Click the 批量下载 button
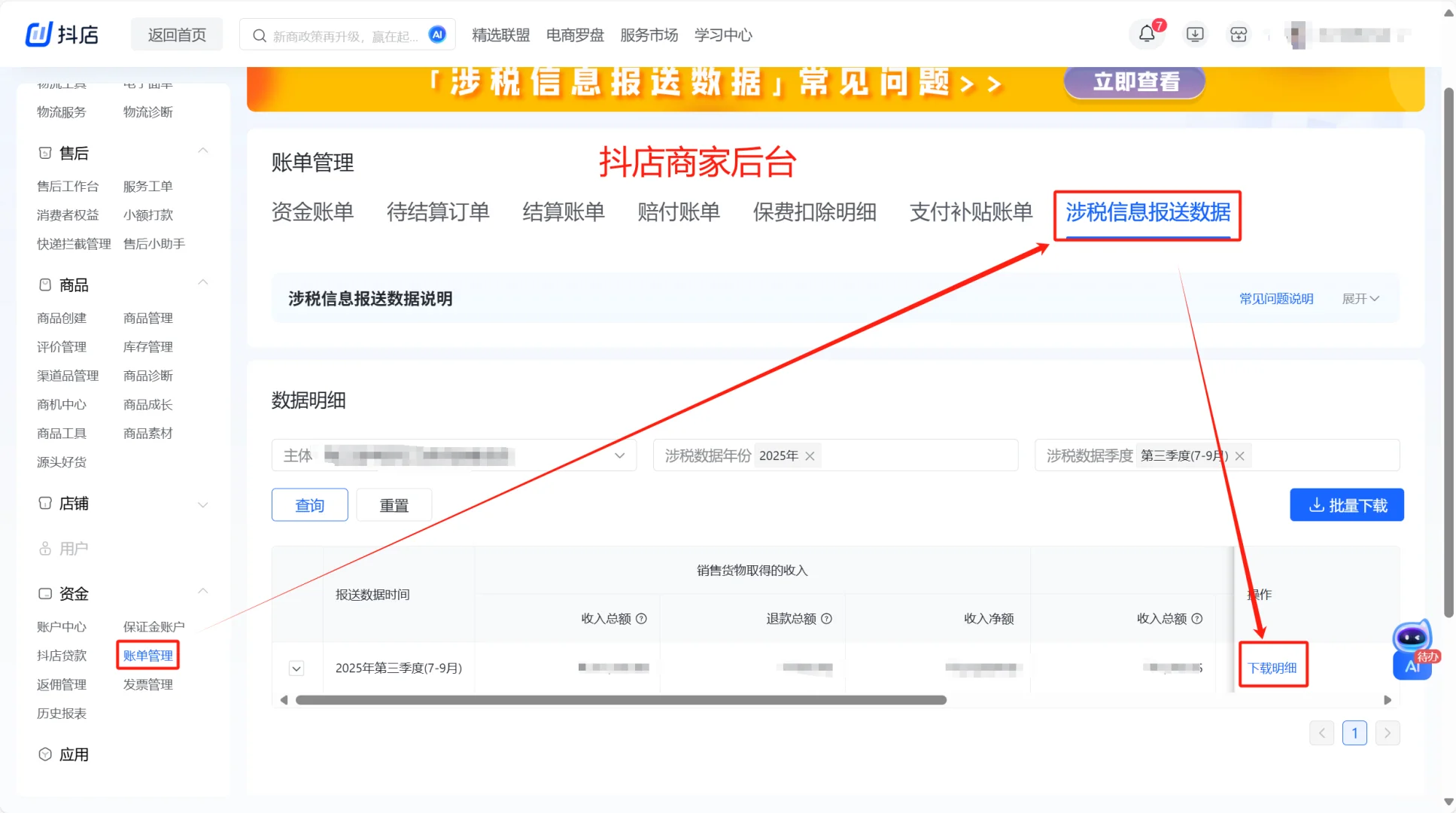The height and width of the screenshot is (813, 1456). point(1347,505)
